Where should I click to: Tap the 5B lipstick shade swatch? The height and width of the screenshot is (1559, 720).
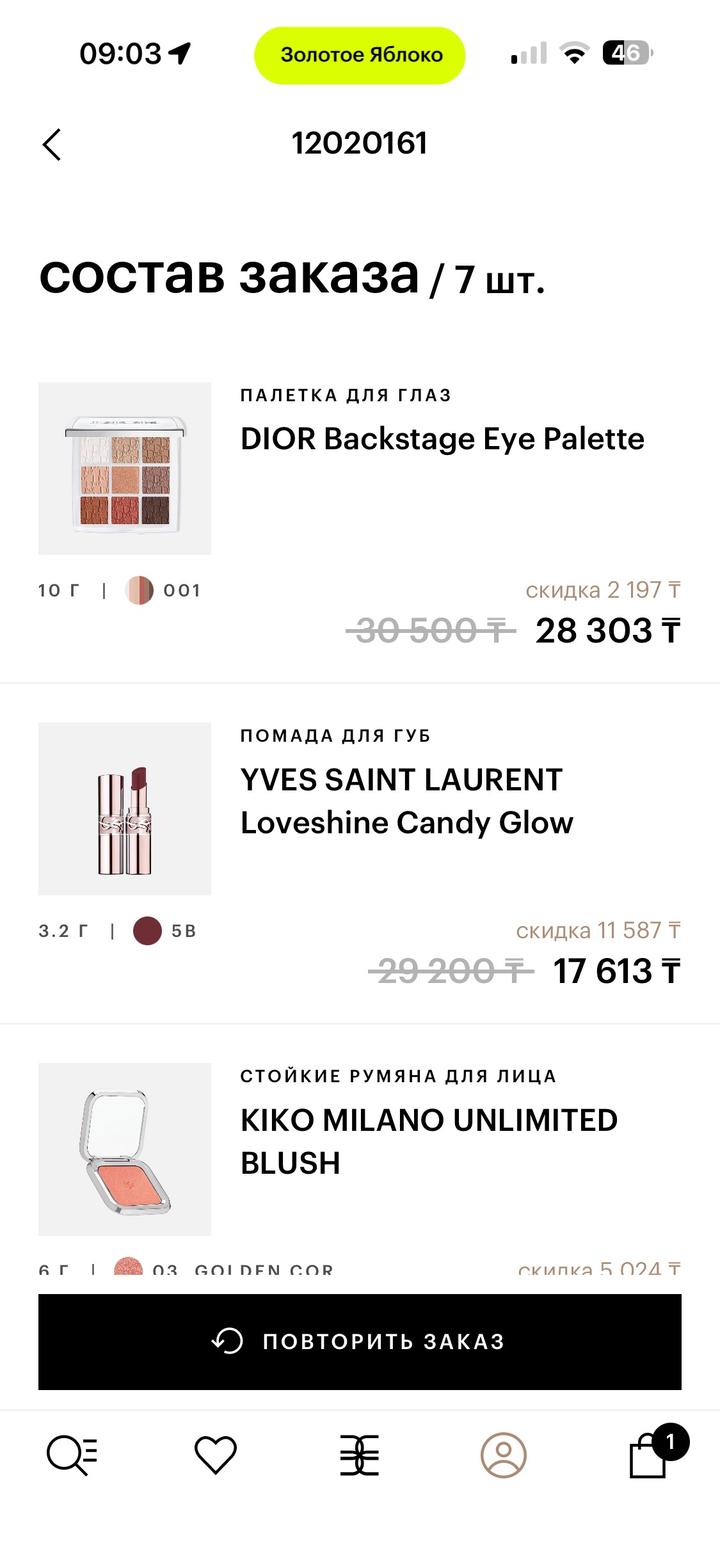coord(147,931)
